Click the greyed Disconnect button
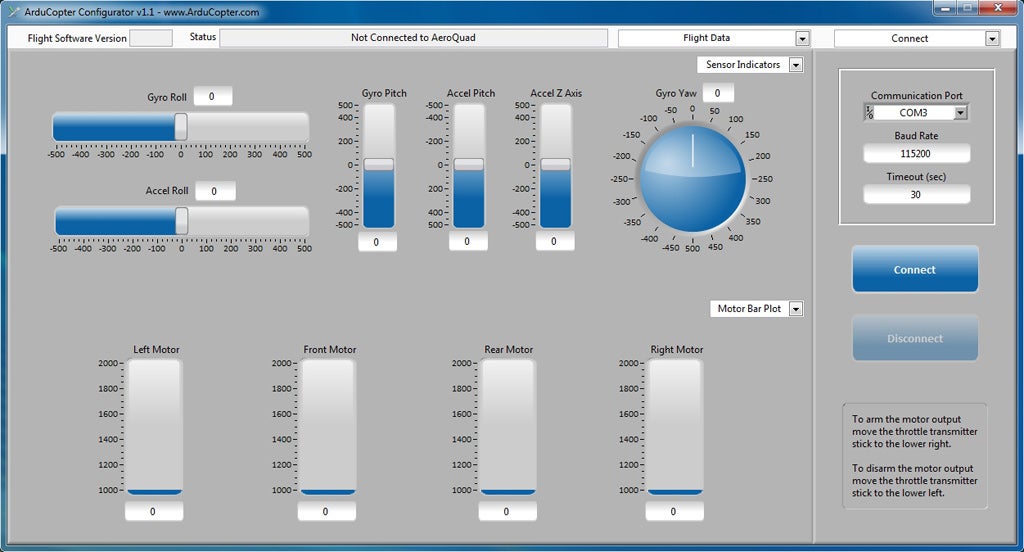Image resolution: width=1024 pixels, height=552 pixels. 914,338
